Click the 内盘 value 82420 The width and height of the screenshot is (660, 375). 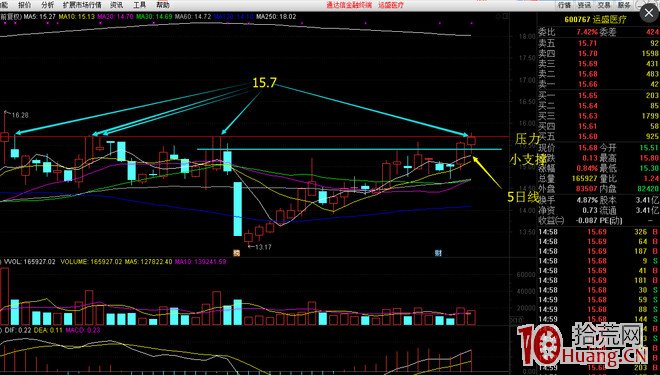649,189
